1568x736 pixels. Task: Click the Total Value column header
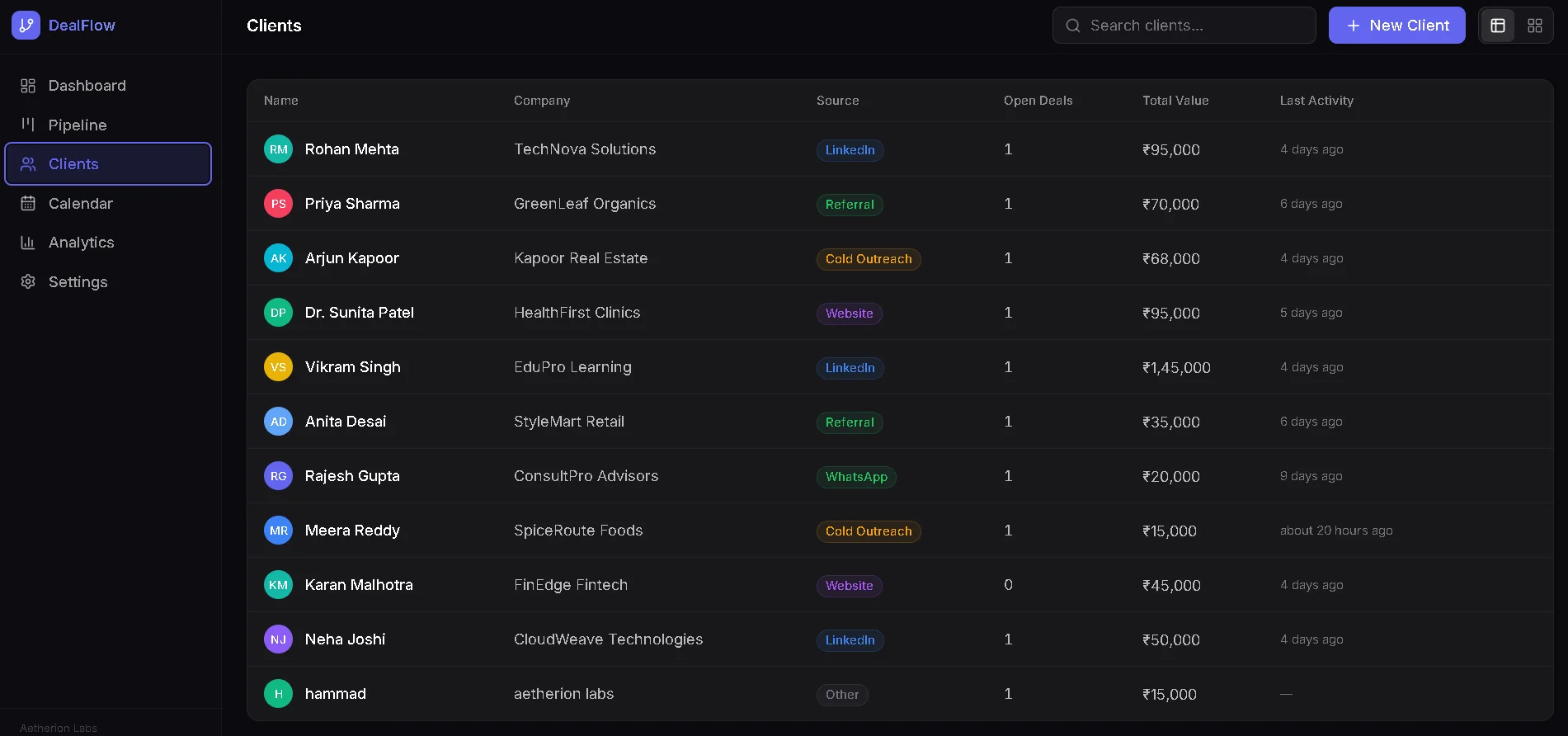point(1175,101)
